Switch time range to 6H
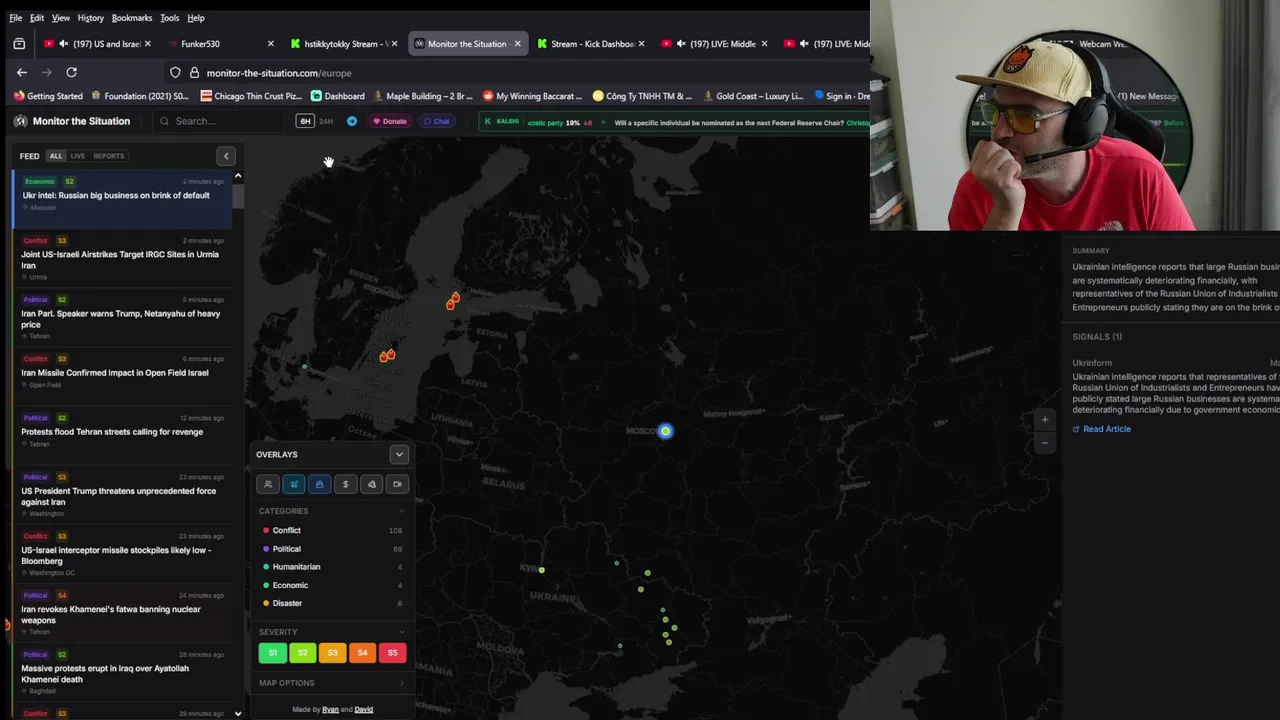 tap(305, 121)
